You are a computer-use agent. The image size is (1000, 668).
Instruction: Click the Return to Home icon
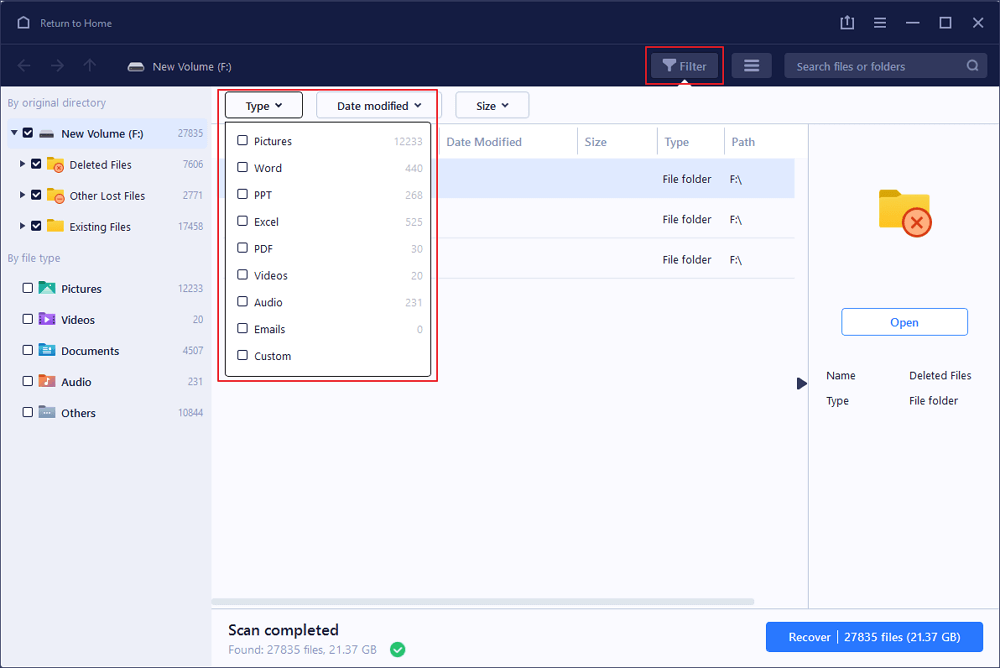pyautogui.click(x=23, y=22)
